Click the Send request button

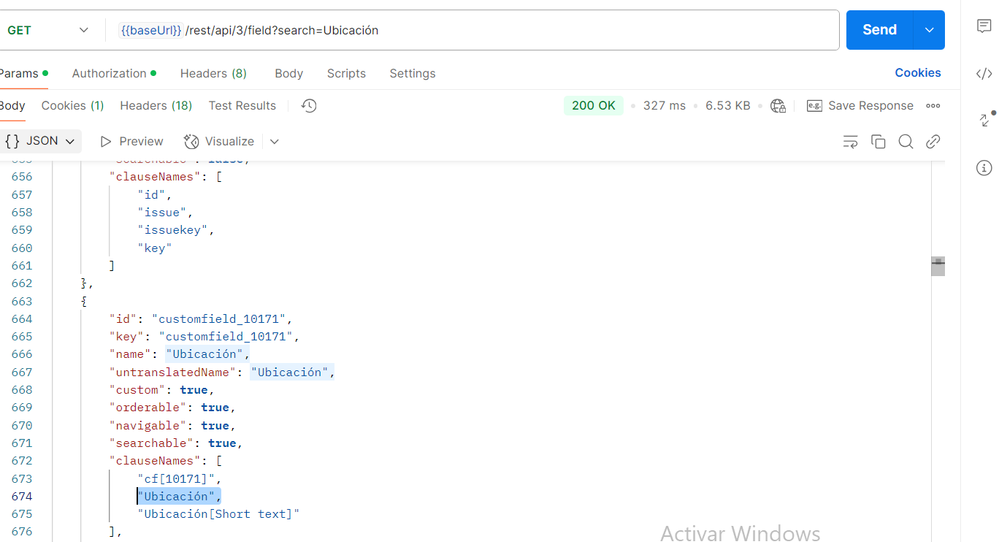[879, 30]
